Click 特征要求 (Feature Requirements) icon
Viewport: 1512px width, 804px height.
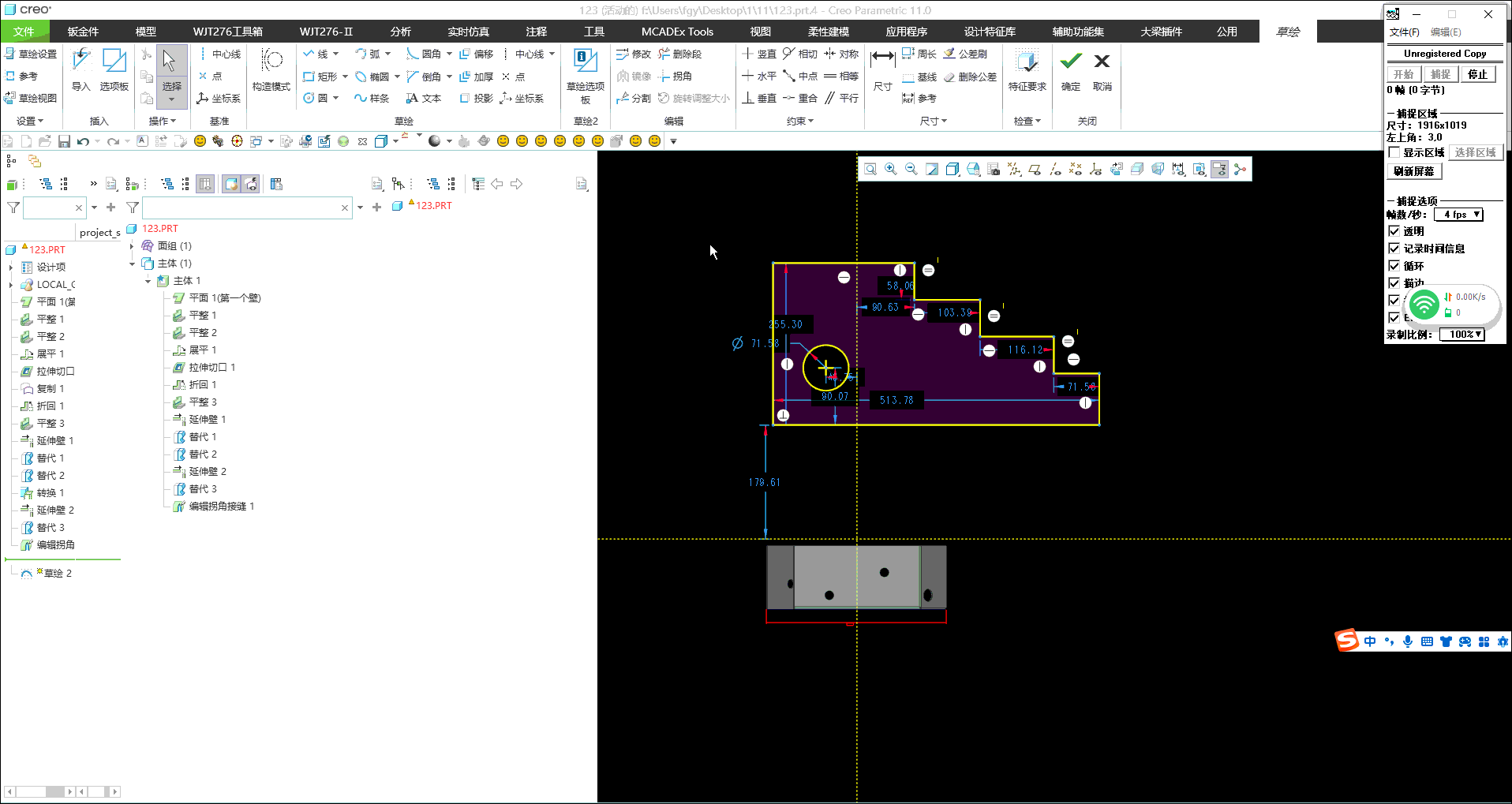(x=1027, y=69)
